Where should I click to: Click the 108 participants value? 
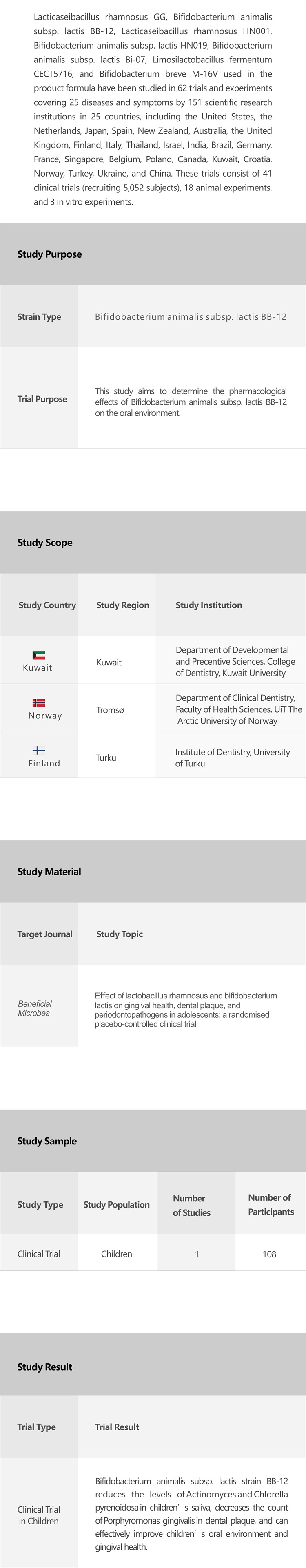pos(269,1254)
